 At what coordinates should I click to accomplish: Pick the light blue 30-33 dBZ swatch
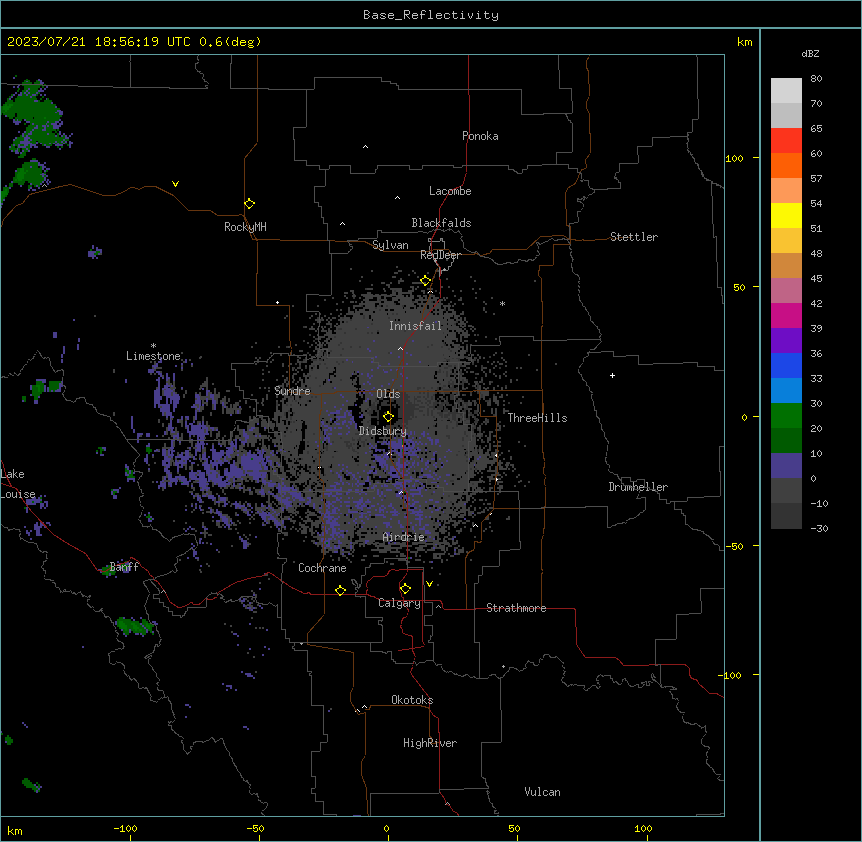[786, 391]
